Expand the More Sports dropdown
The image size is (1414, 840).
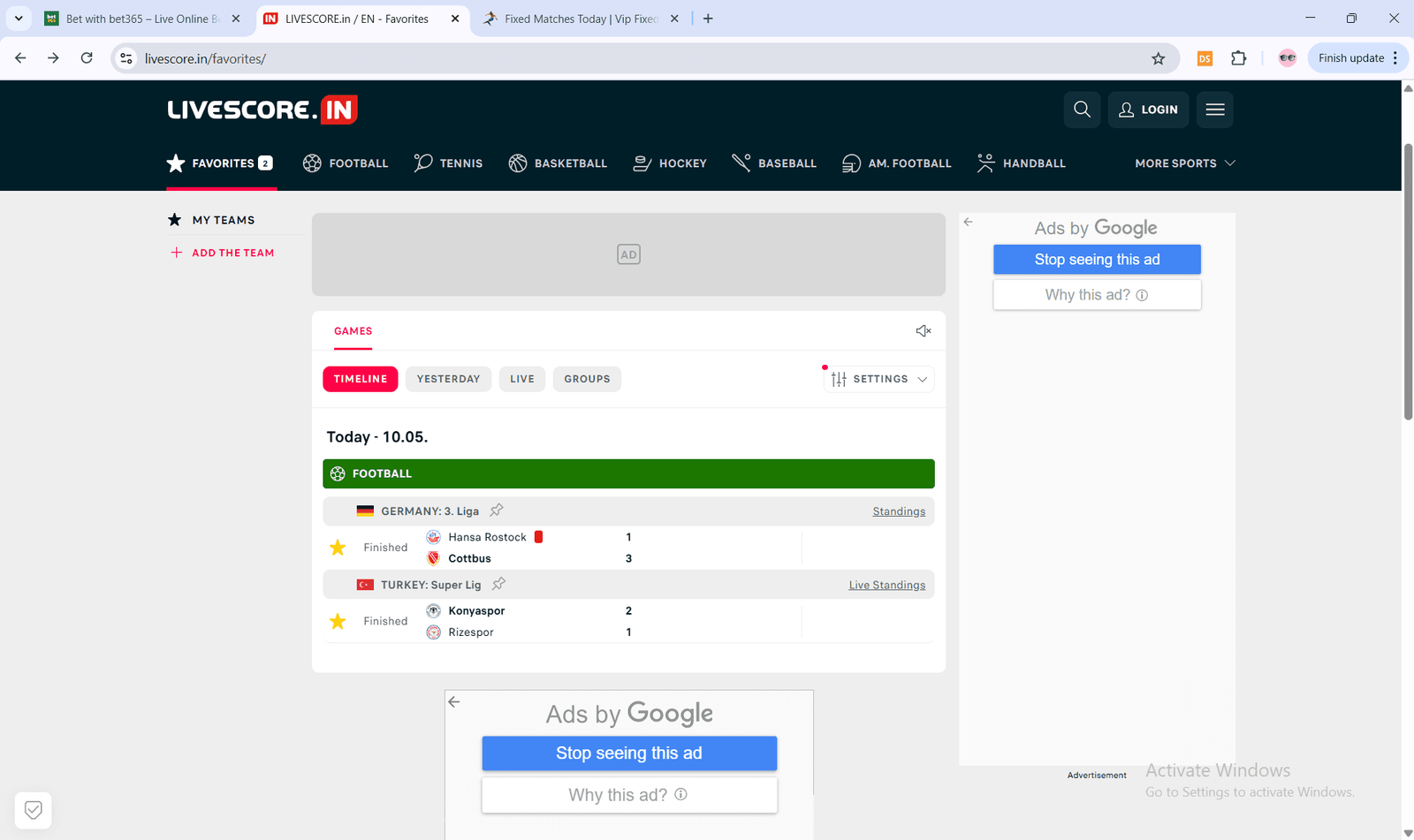point(1184,163)
